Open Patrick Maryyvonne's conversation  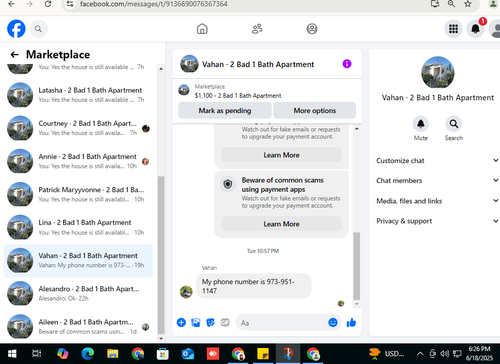coord(78,194)
